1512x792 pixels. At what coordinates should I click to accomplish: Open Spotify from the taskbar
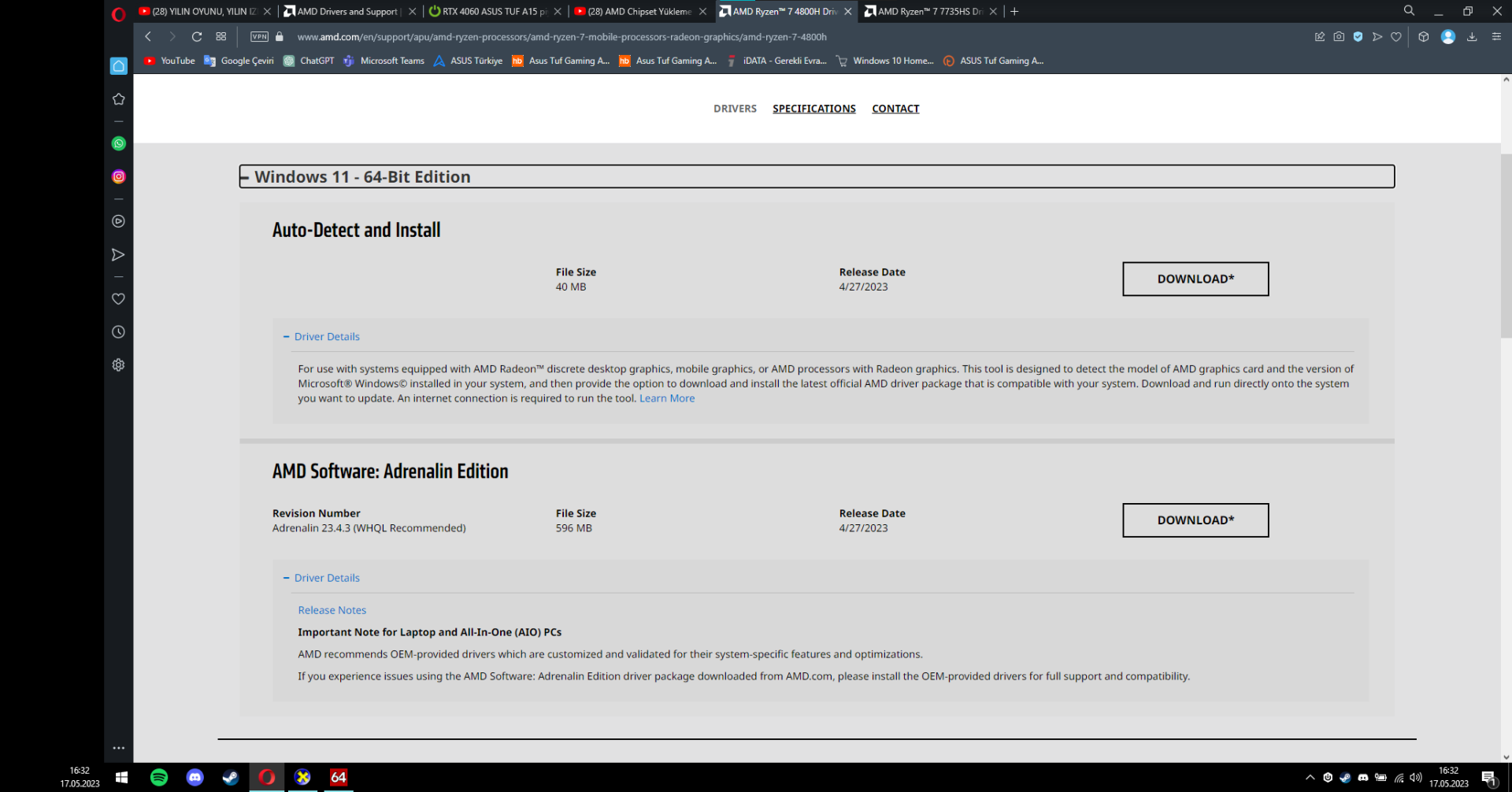pyautogui.click(x=159, y=777)
